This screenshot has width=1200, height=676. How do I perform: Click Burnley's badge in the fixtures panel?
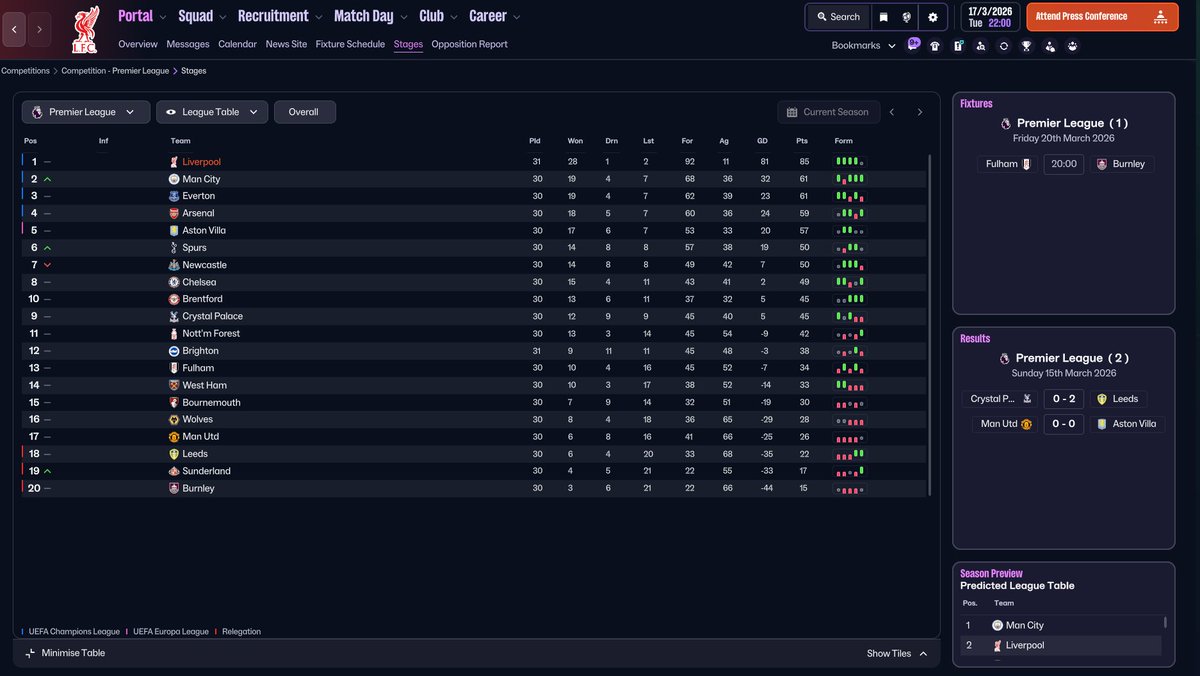[x=1102, y=164]
